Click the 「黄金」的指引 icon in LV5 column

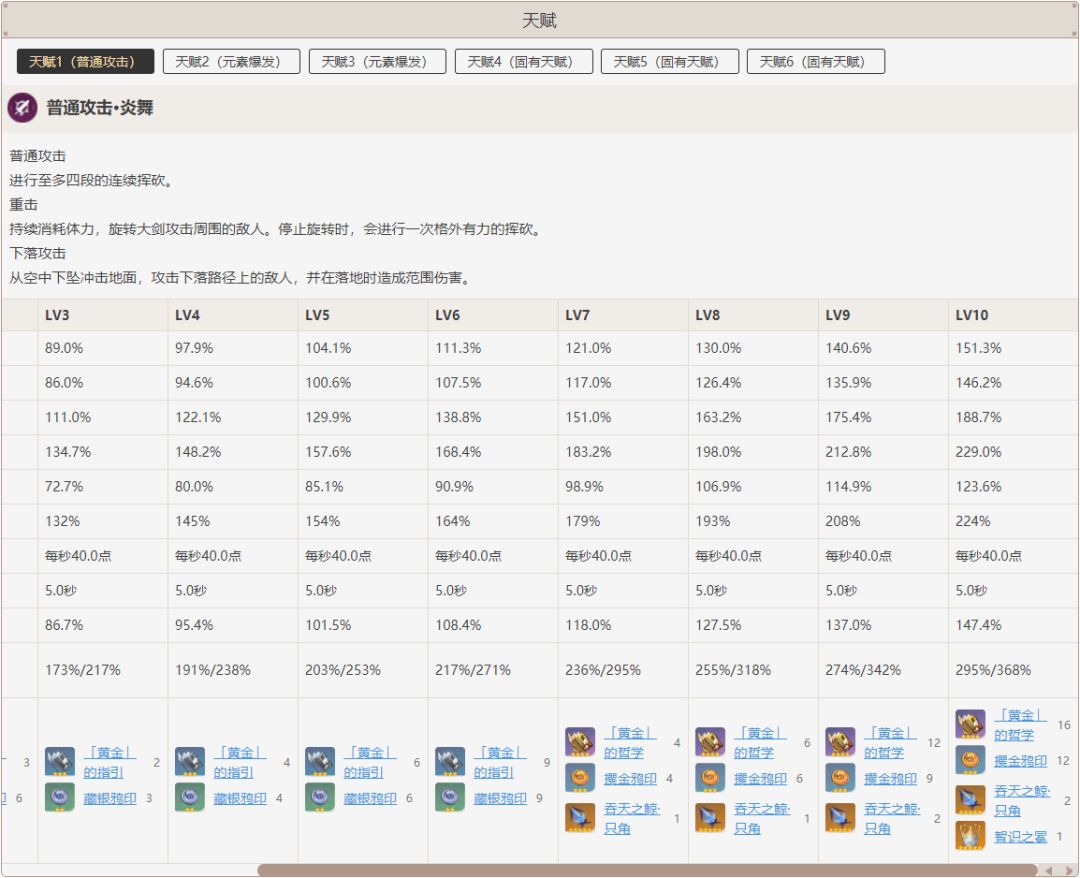tap(320, 762)
